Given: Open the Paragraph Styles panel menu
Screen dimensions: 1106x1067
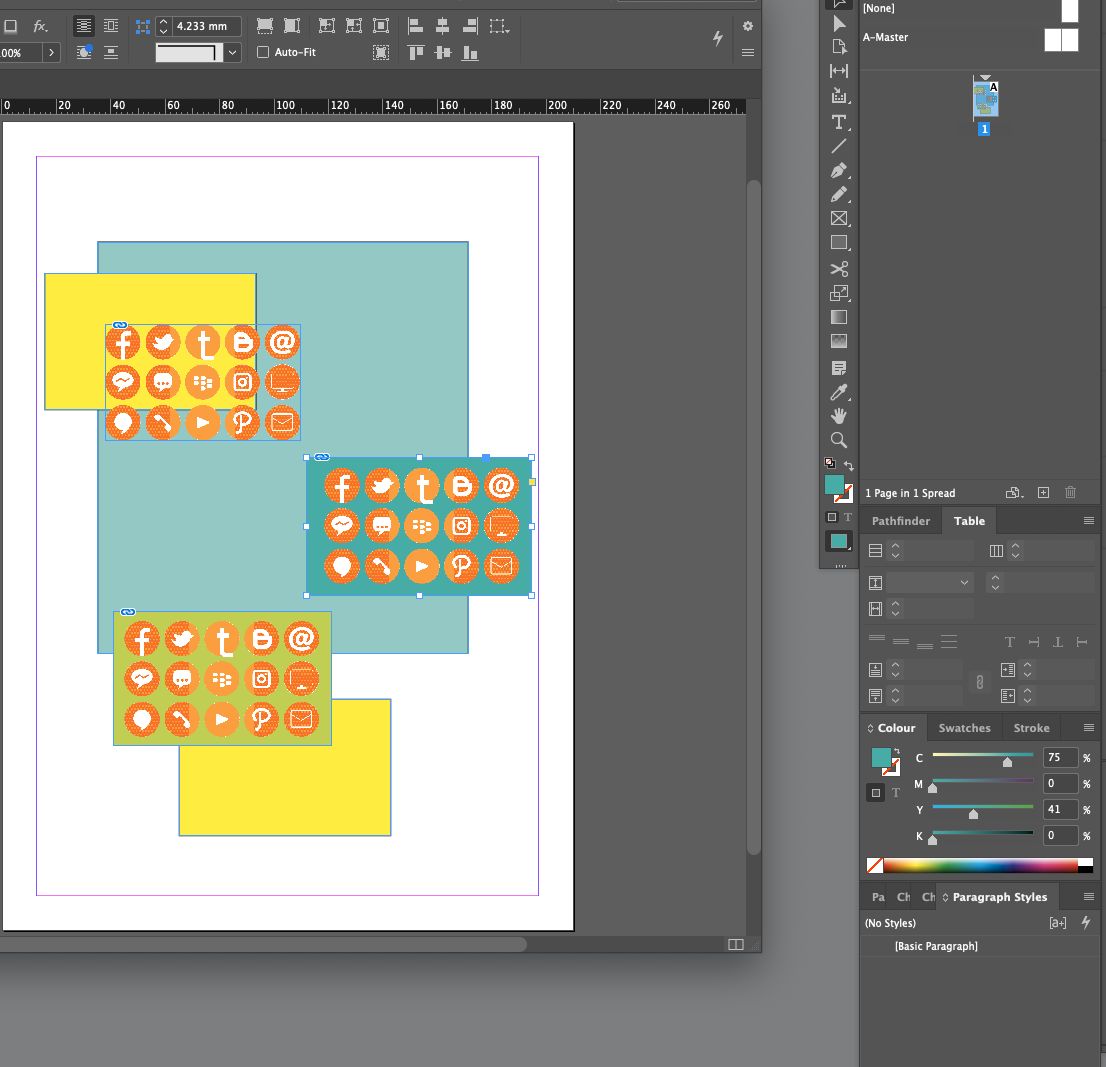Looking at the screenshot, I should pos(1088,897).
